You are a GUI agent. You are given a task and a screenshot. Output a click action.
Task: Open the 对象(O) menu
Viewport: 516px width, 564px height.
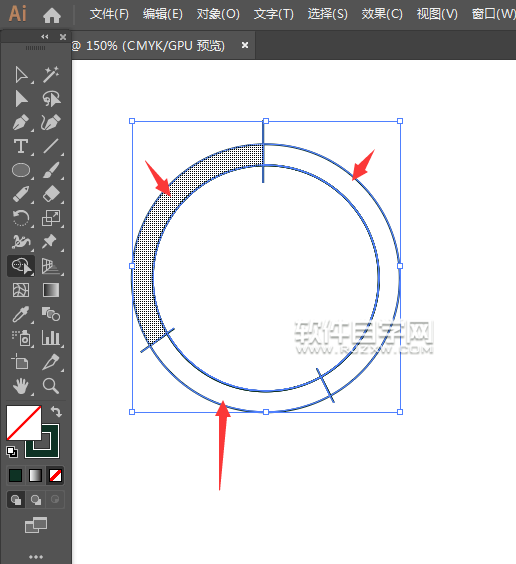pos(218,14)
